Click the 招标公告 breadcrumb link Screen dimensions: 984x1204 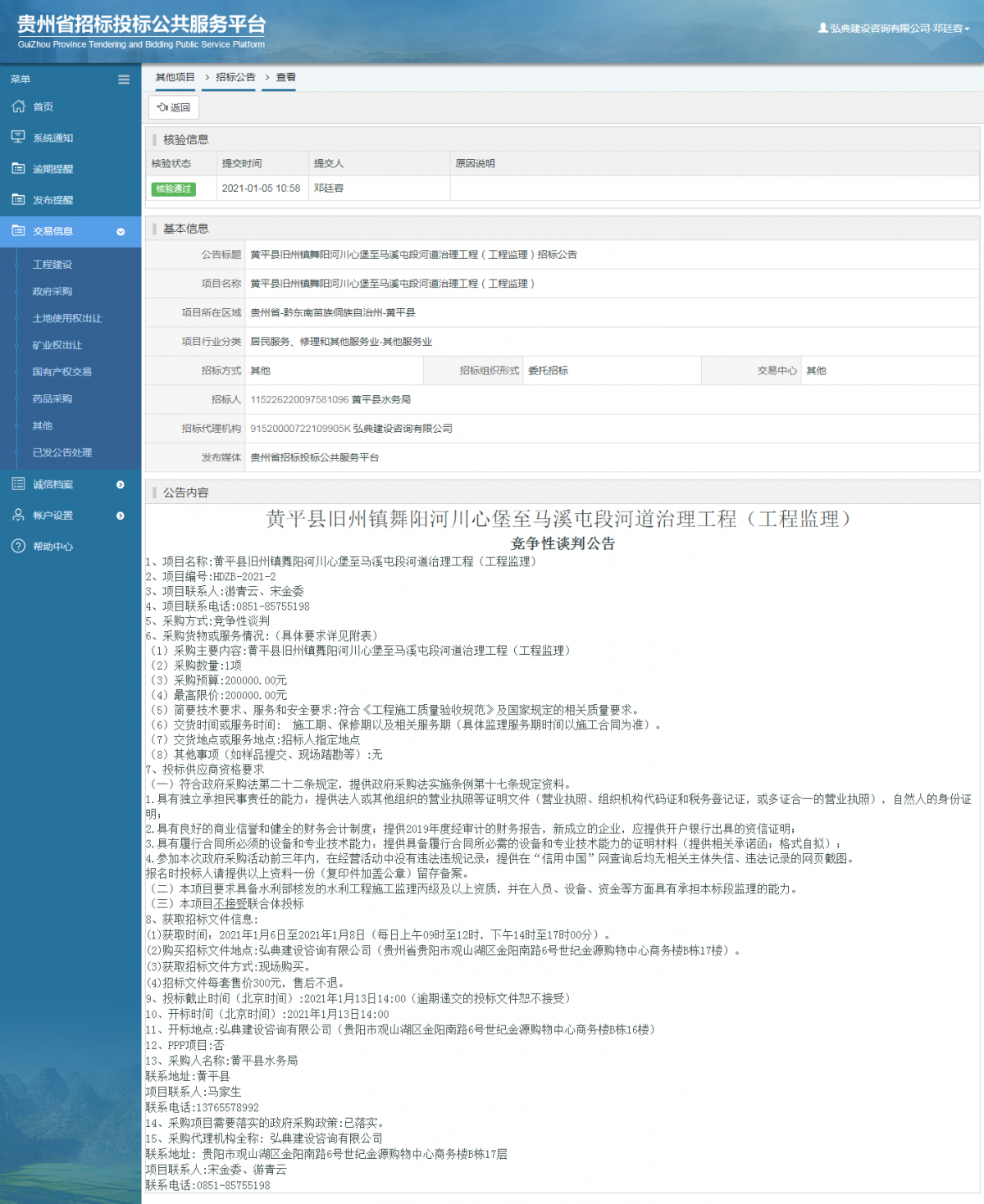point(235,77)
